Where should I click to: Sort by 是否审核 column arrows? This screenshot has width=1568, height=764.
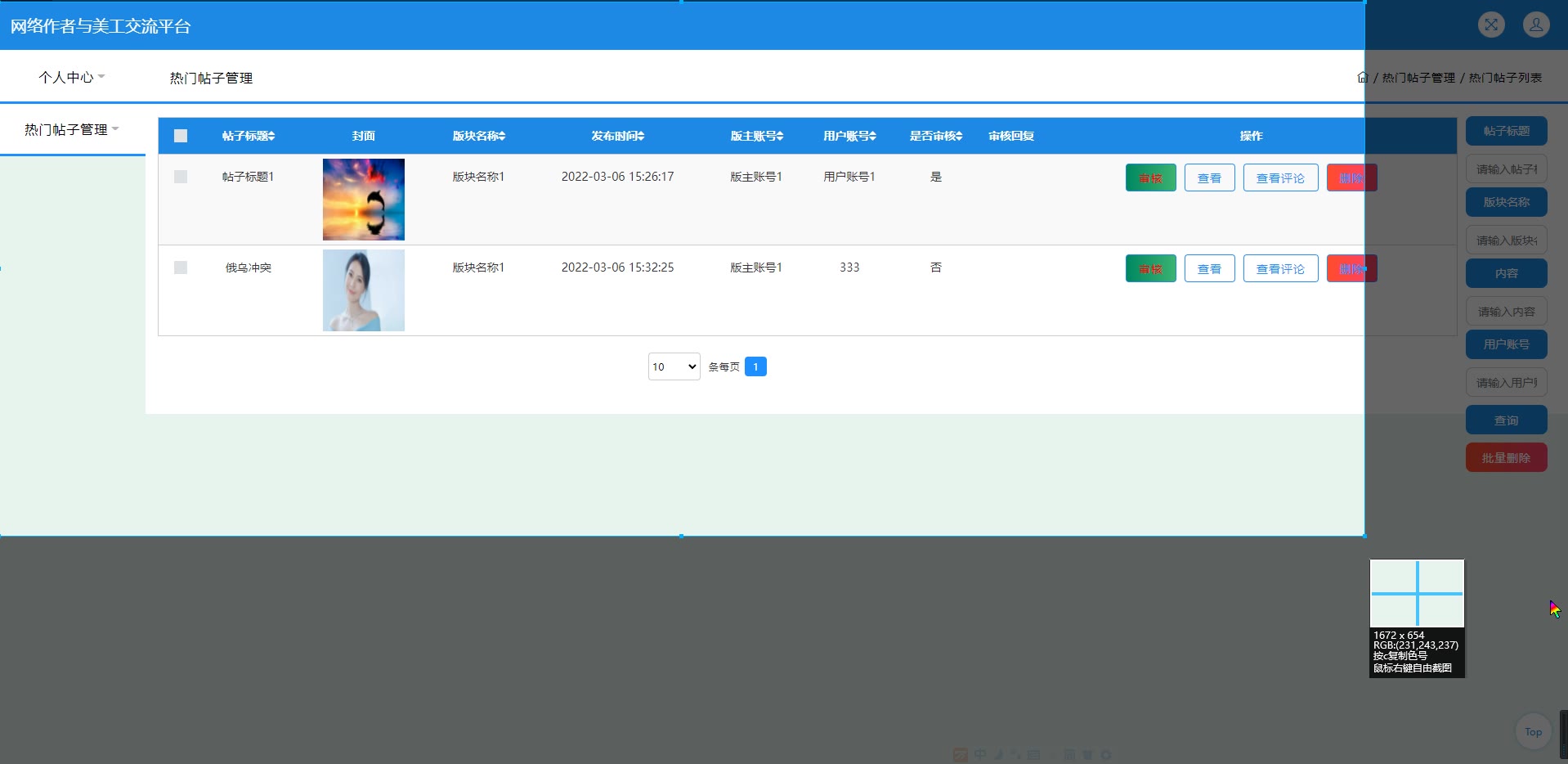(x=959, y=136)
